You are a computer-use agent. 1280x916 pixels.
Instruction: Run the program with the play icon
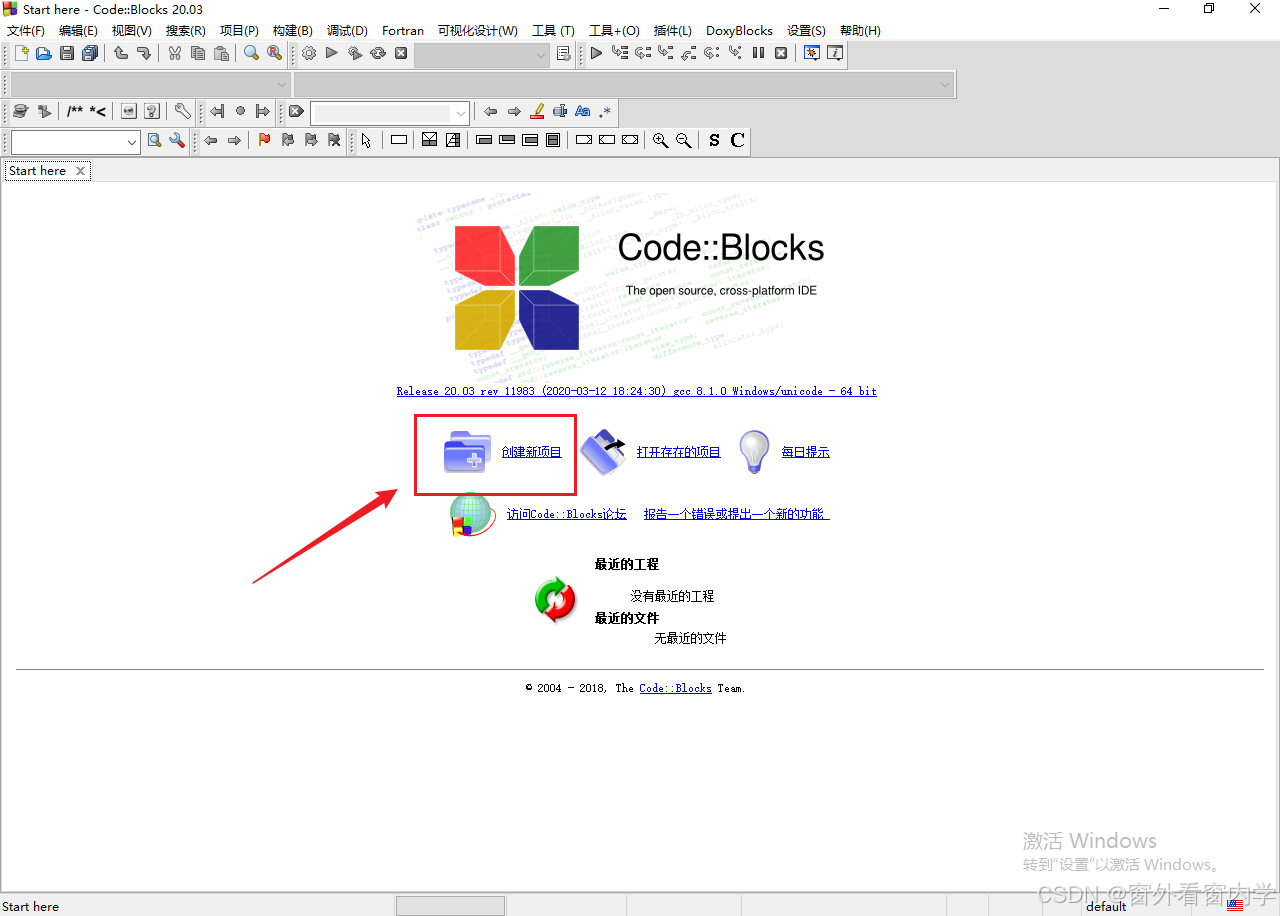point(332,54)
